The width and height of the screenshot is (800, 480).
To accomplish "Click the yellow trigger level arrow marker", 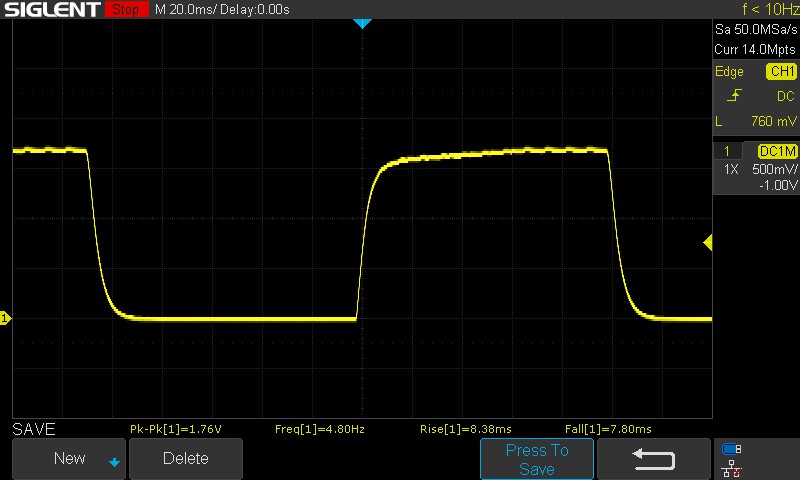I will point(707,242).
